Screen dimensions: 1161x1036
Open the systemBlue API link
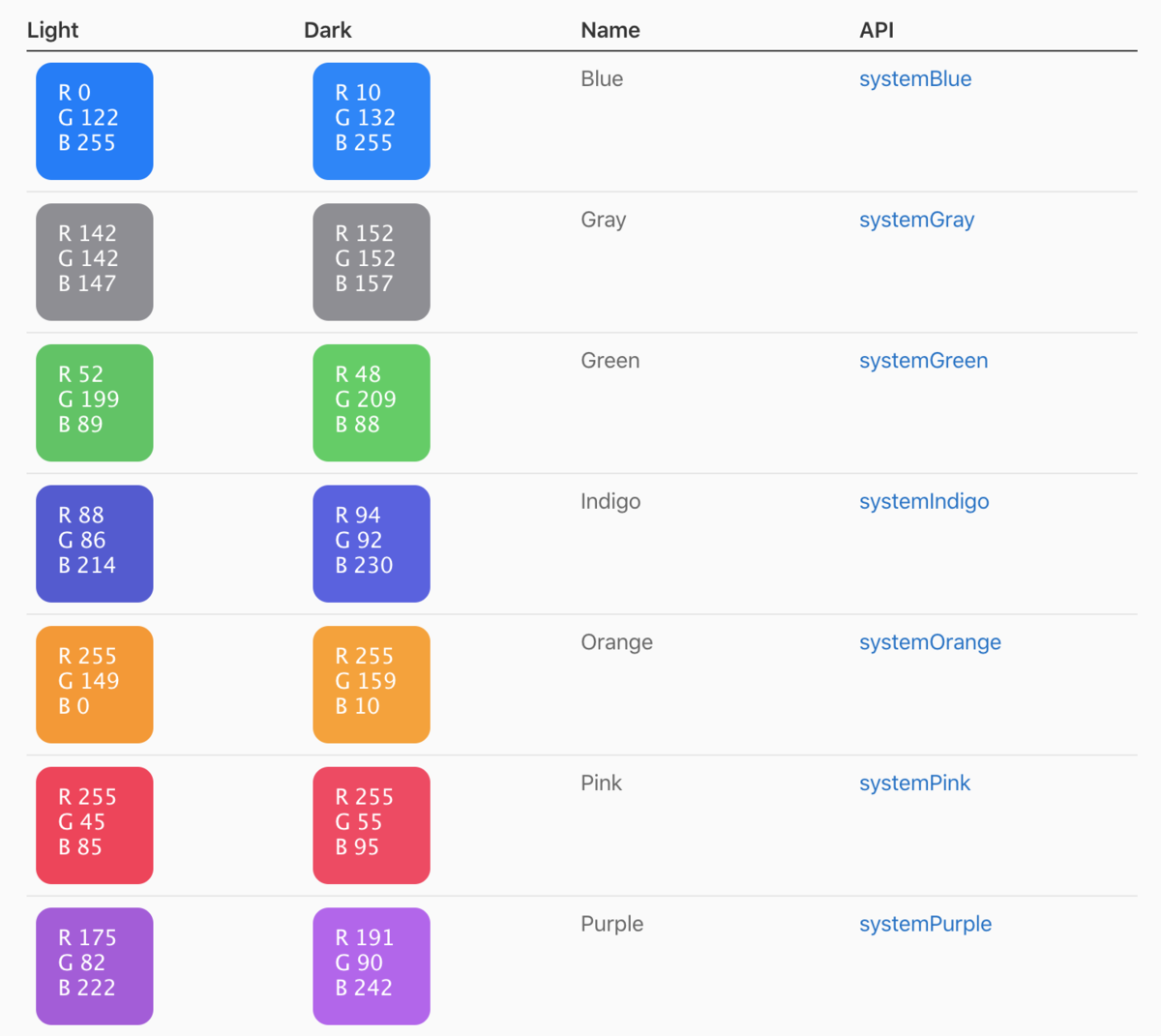914,79
